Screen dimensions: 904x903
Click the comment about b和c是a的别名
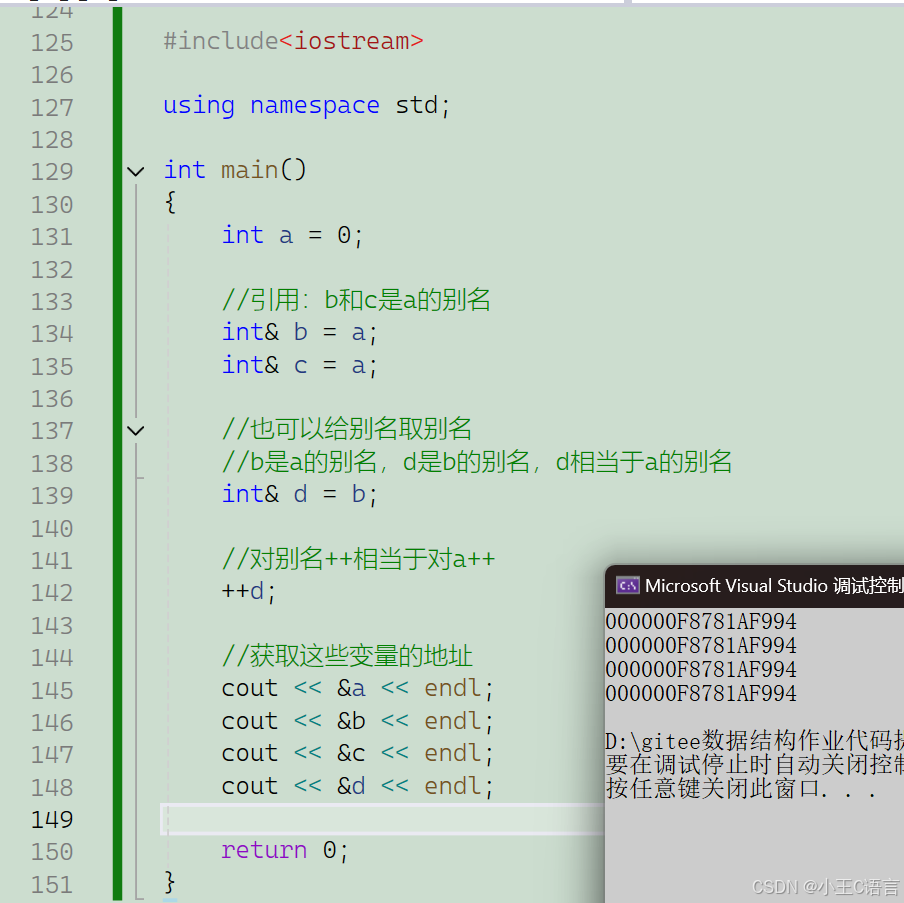pyautogui.click(x=355, y=300)
